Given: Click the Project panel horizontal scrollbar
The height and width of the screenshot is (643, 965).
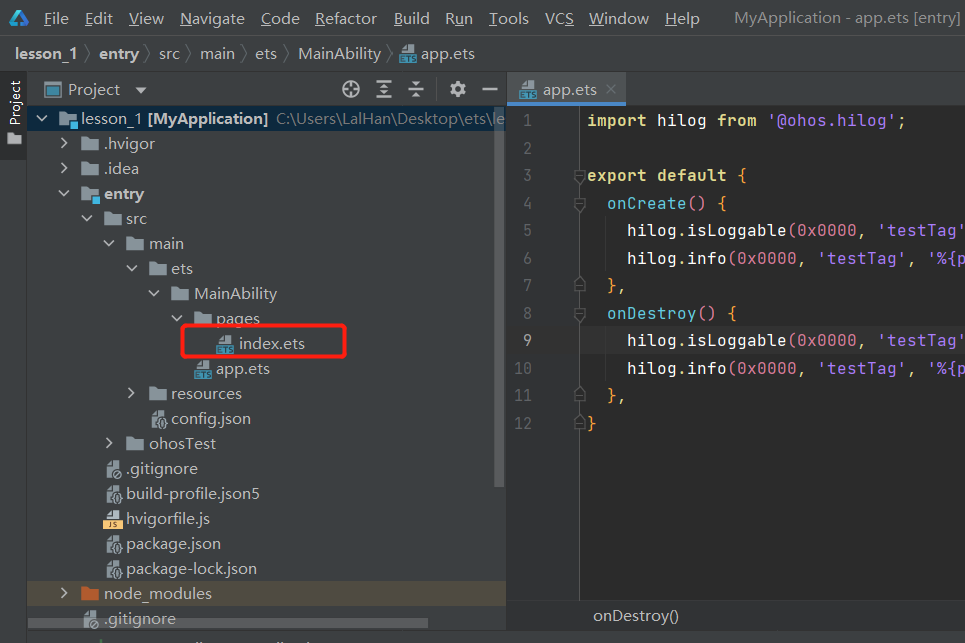Looking at the screenshot, I should [x=228, y=623].
